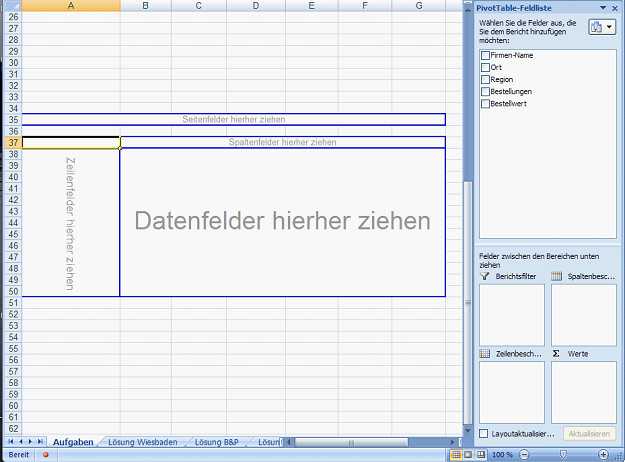The image size is (625, 462).
Task: Toggle the Layoutaktualisierung defer checkbox
Action: click(485, 433)
